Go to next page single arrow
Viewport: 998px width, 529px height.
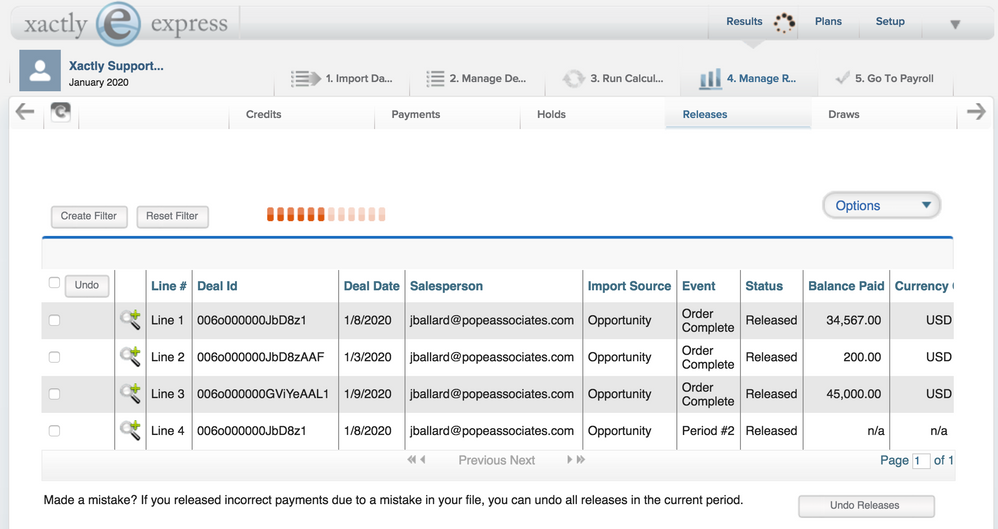pos(570,460)
